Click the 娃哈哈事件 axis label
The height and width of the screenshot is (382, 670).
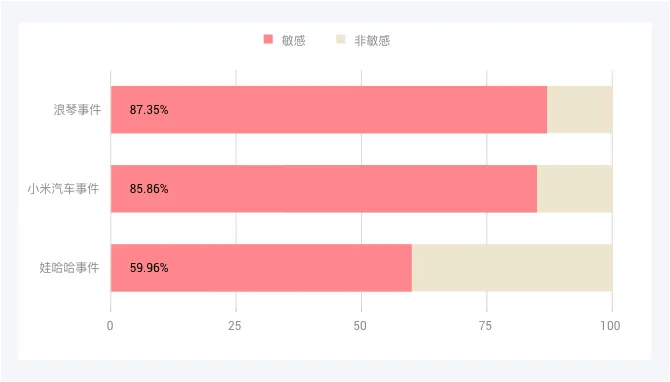point(69,267)
